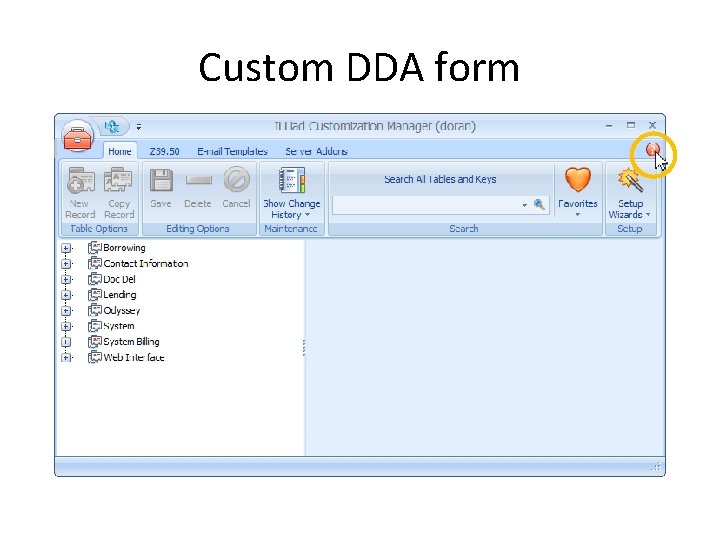The width and height of the screenshot is (720, 540).
Task: Open the quick access toolbar customize arrow
Action: pyautogui.click(x=139, y=126)
